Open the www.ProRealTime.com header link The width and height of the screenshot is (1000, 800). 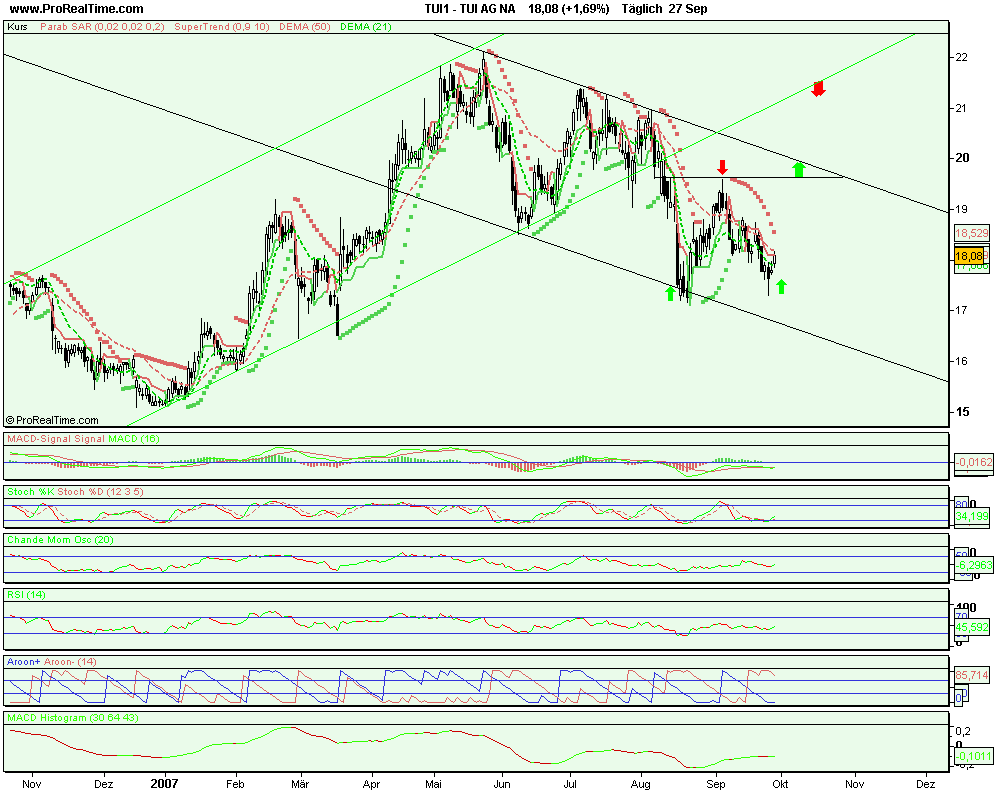tap(77, 9)
